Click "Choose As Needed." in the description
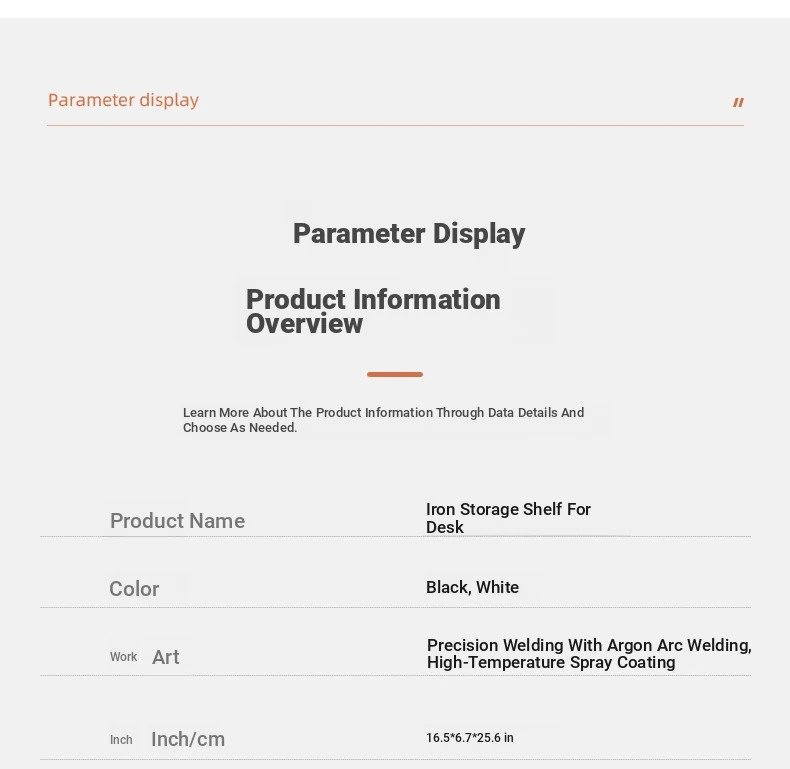790x769 pixels. [240, 428]
